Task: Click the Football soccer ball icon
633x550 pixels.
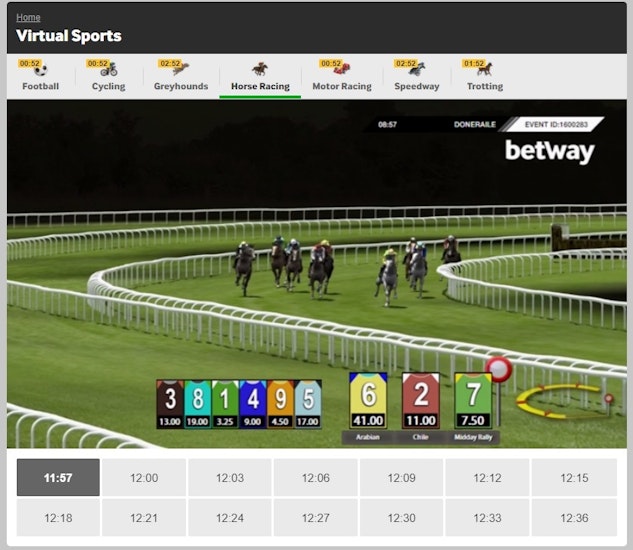Action: [x=40, y=69]
